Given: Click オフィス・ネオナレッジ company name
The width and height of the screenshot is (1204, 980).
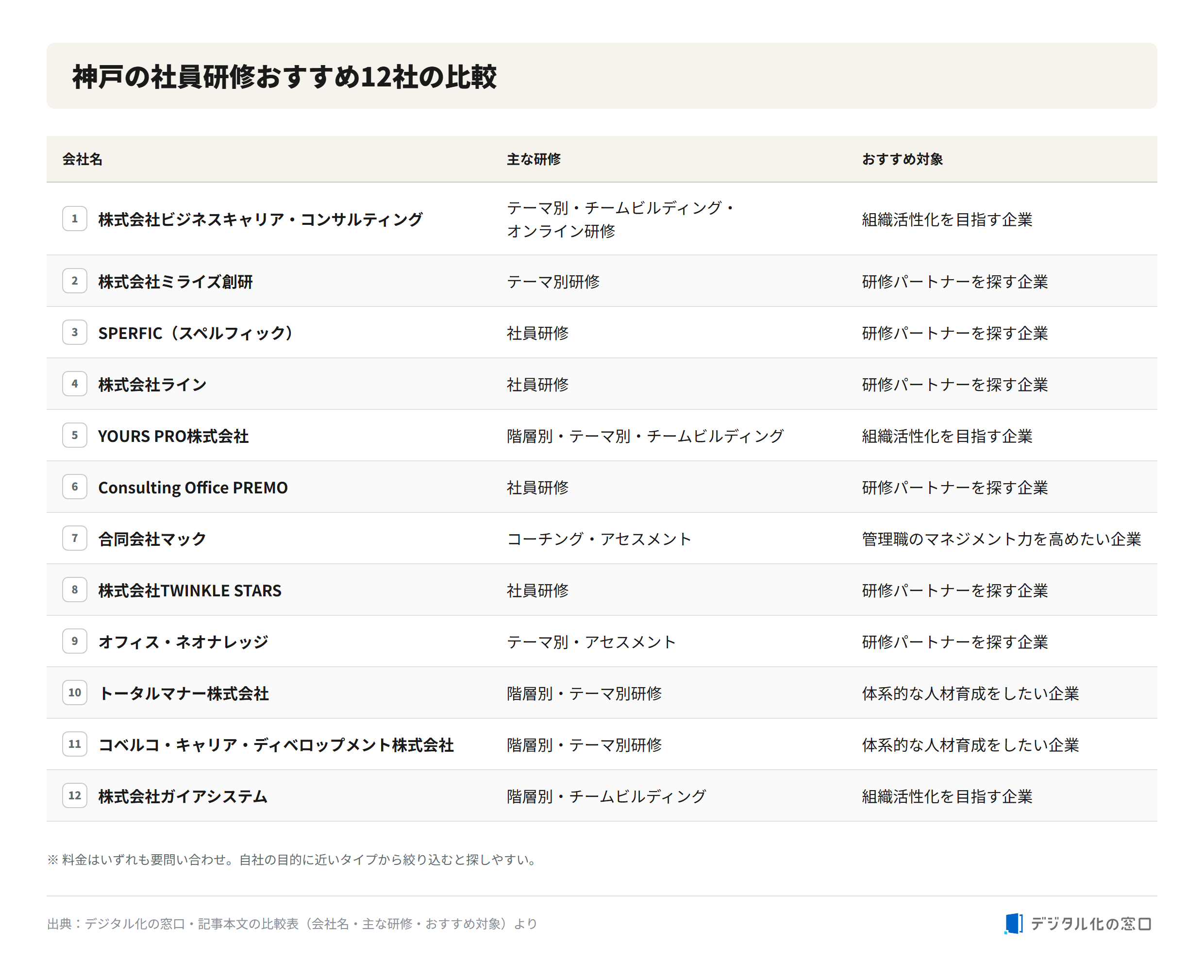Looking at the screenshot, I should pyautogui.click(x=184, y=642).
